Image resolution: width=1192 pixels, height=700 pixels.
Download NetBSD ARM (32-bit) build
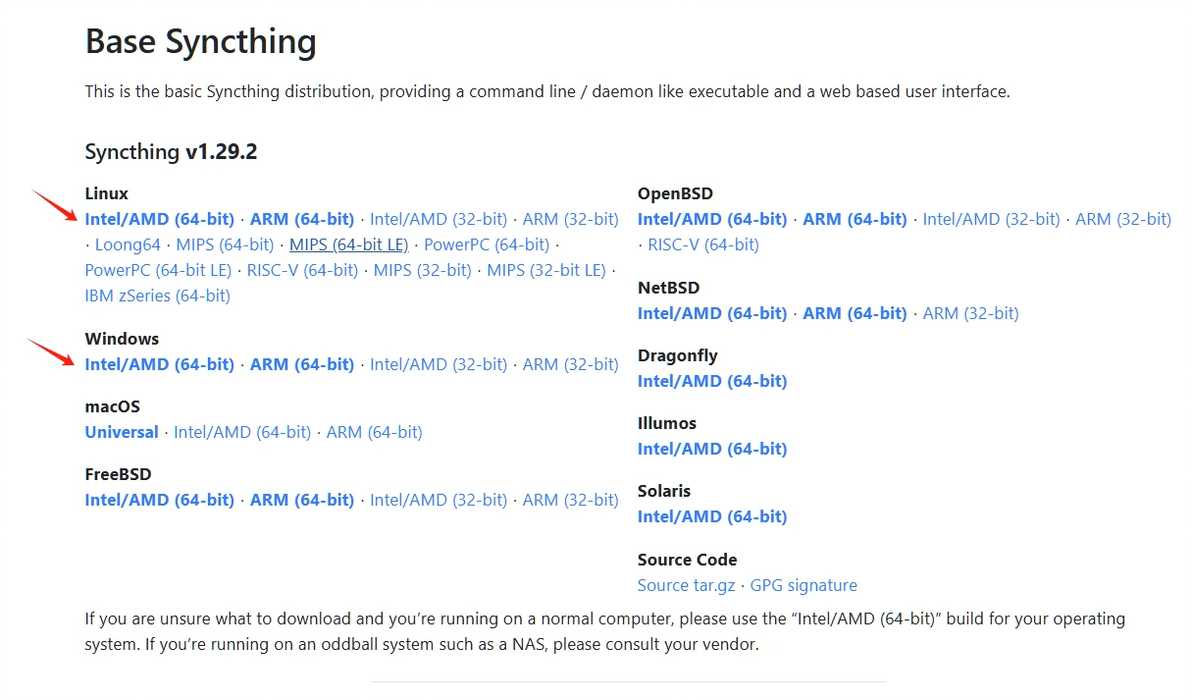tap(970, 313)
